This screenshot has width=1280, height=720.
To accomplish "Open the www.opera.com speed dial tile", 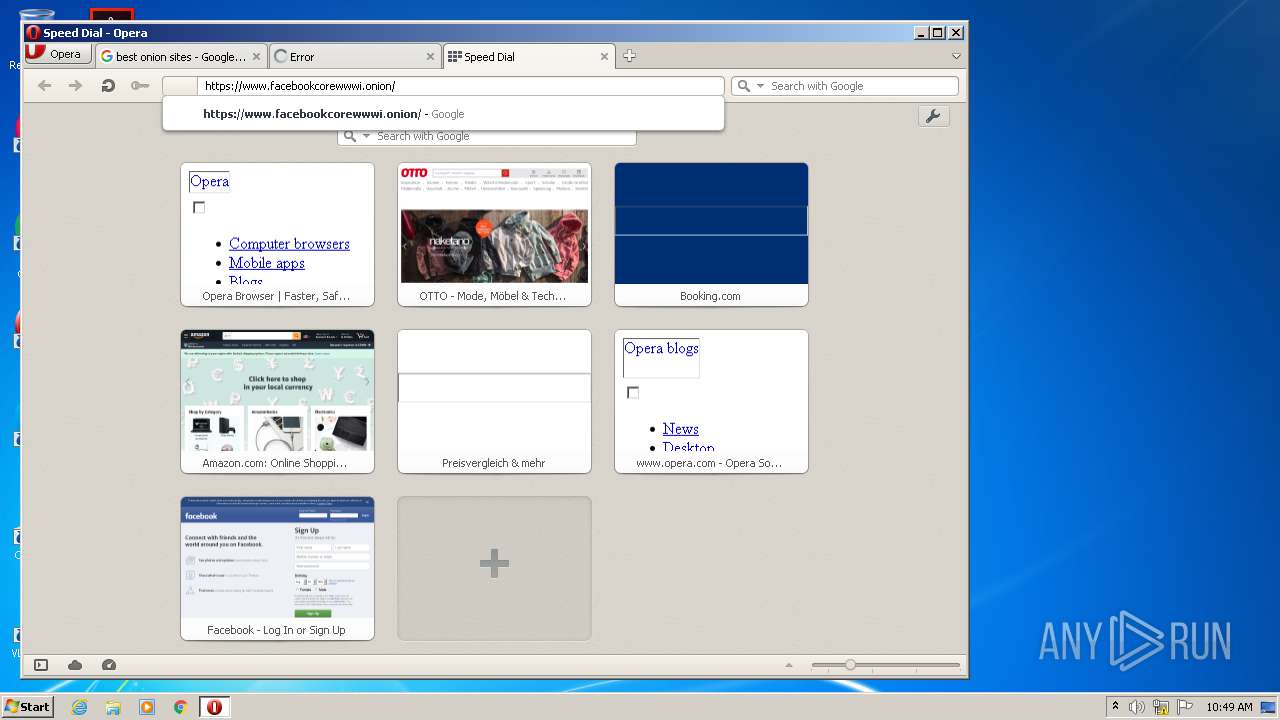I will click(x=711, y=401).
